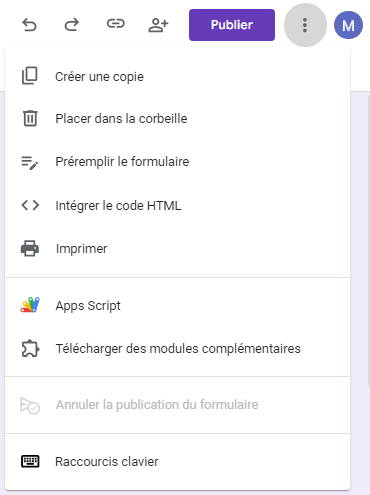Open the Apps Script menu item
This screenshot has height=495, width=370.
point(177,305)
